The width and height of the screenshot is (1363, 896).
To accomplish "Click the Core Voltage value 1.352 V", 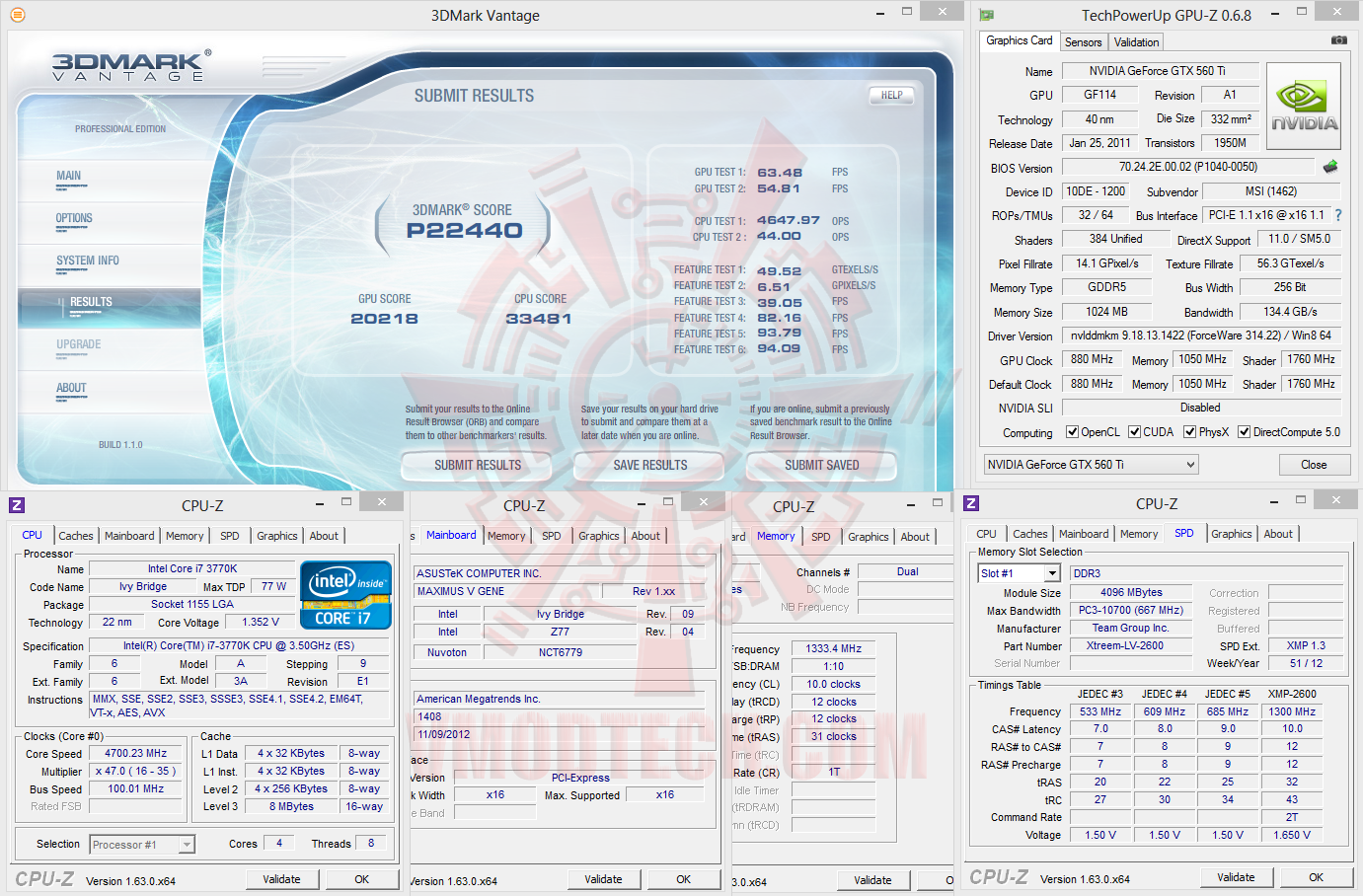I will (261, 622).
